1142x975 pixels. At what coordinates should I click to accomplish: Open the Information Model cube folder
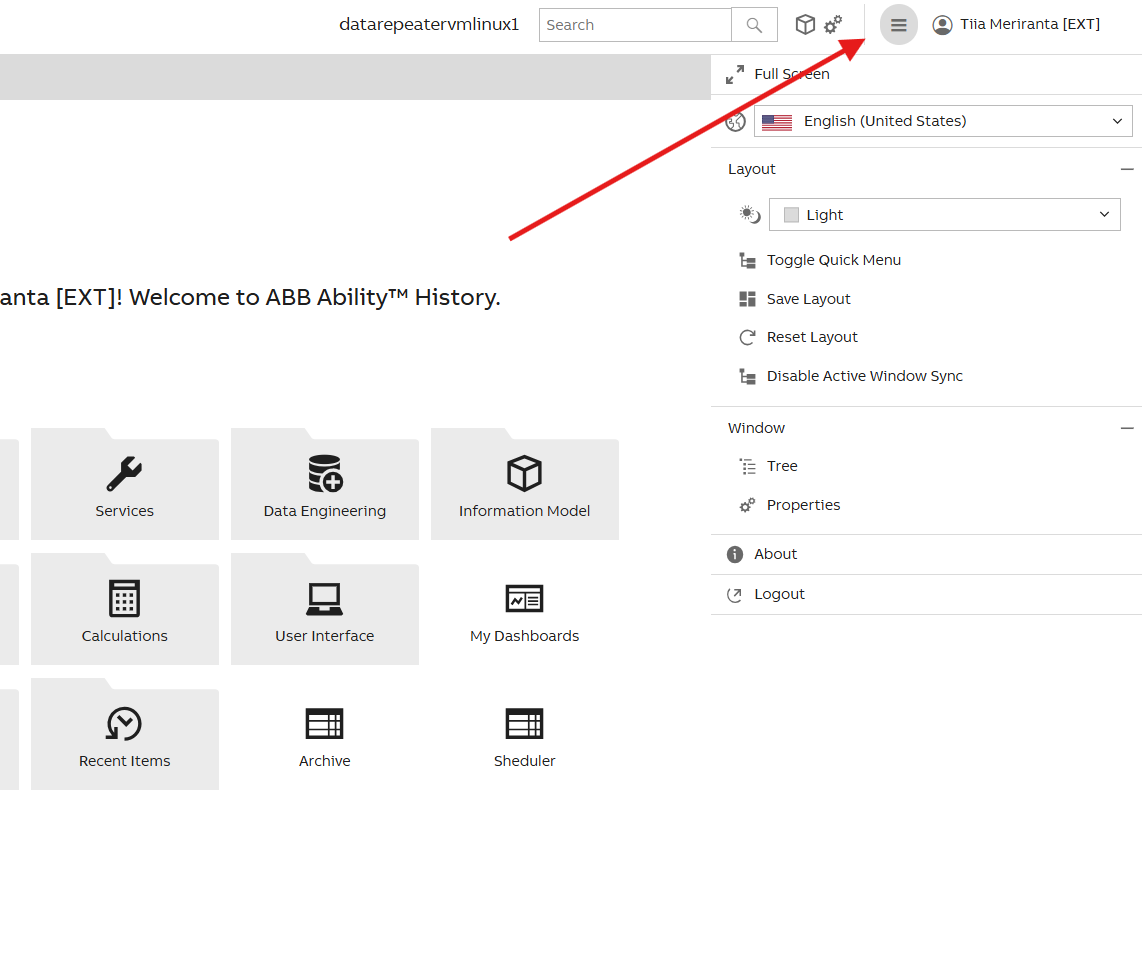click(524, 484)
